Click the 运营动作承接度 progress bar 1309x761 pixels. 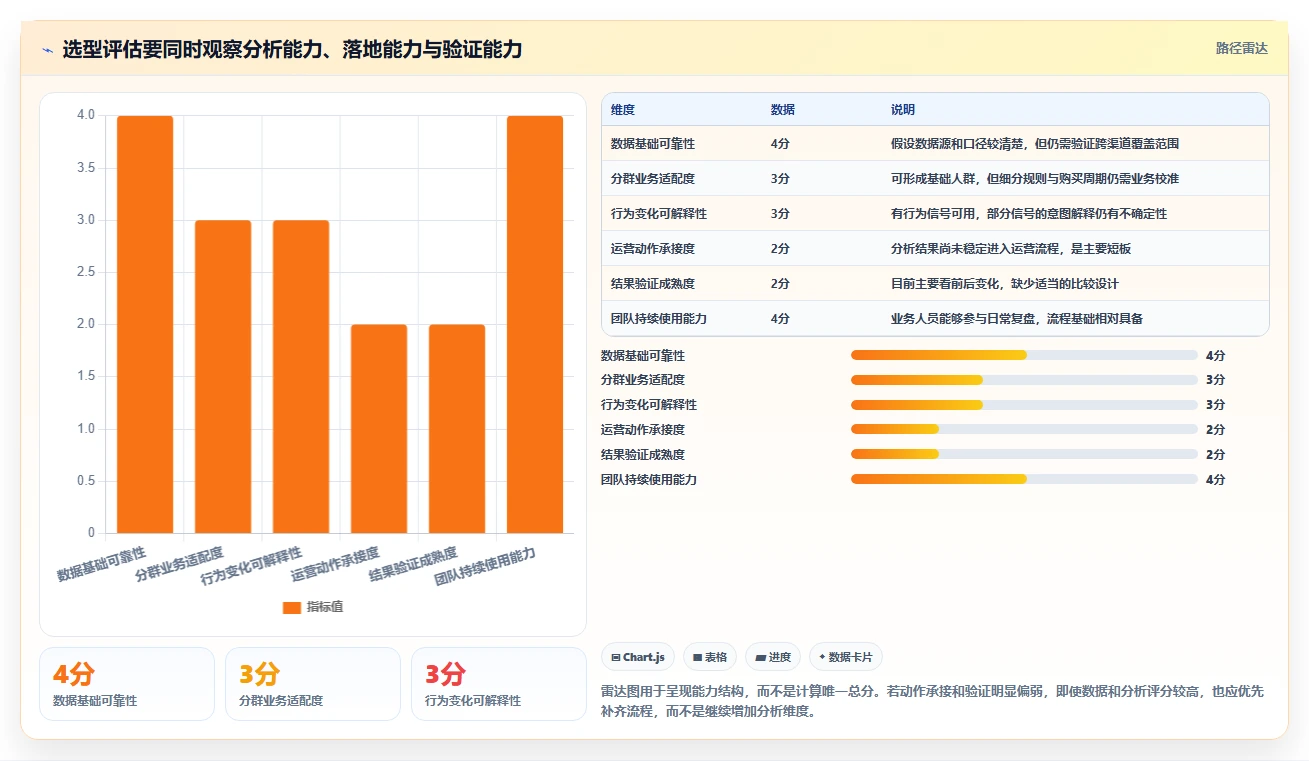click(1024, 429)
